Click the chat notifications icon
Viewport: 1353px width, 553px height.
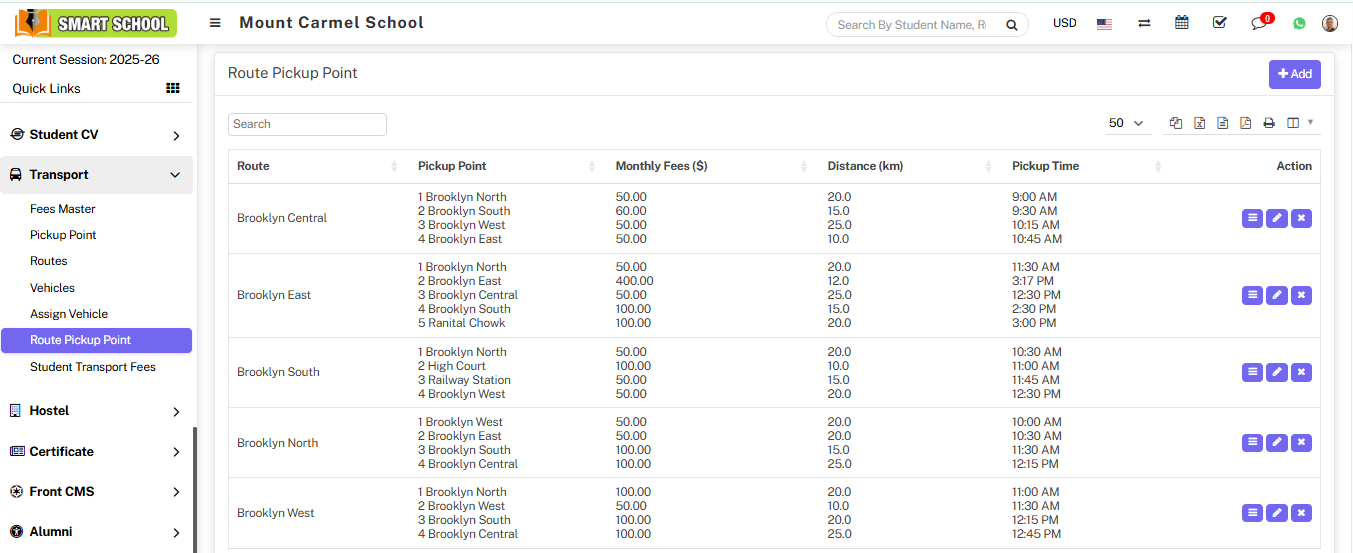click(1259, 23)
